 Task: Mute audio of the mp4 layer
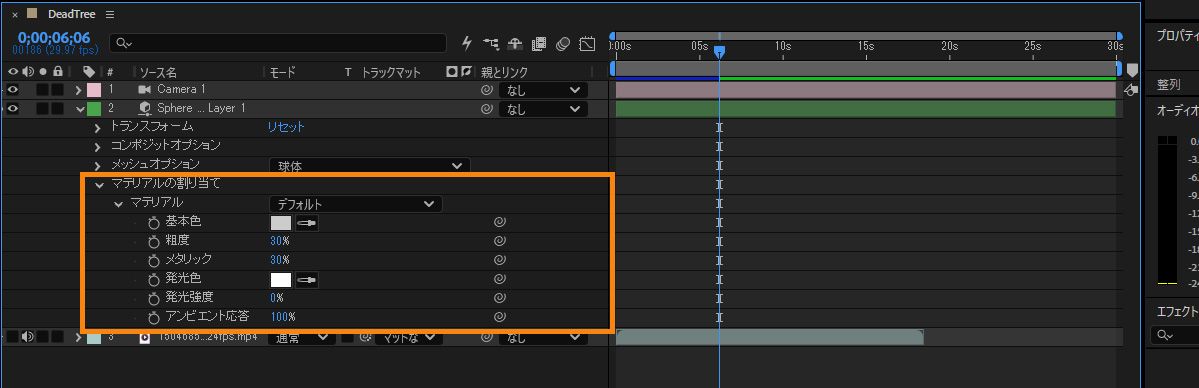28,337
